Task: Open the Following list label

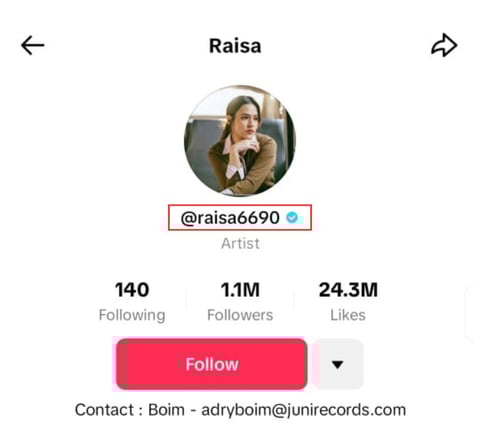Action: pyautogui.click(x=132, y=315)
